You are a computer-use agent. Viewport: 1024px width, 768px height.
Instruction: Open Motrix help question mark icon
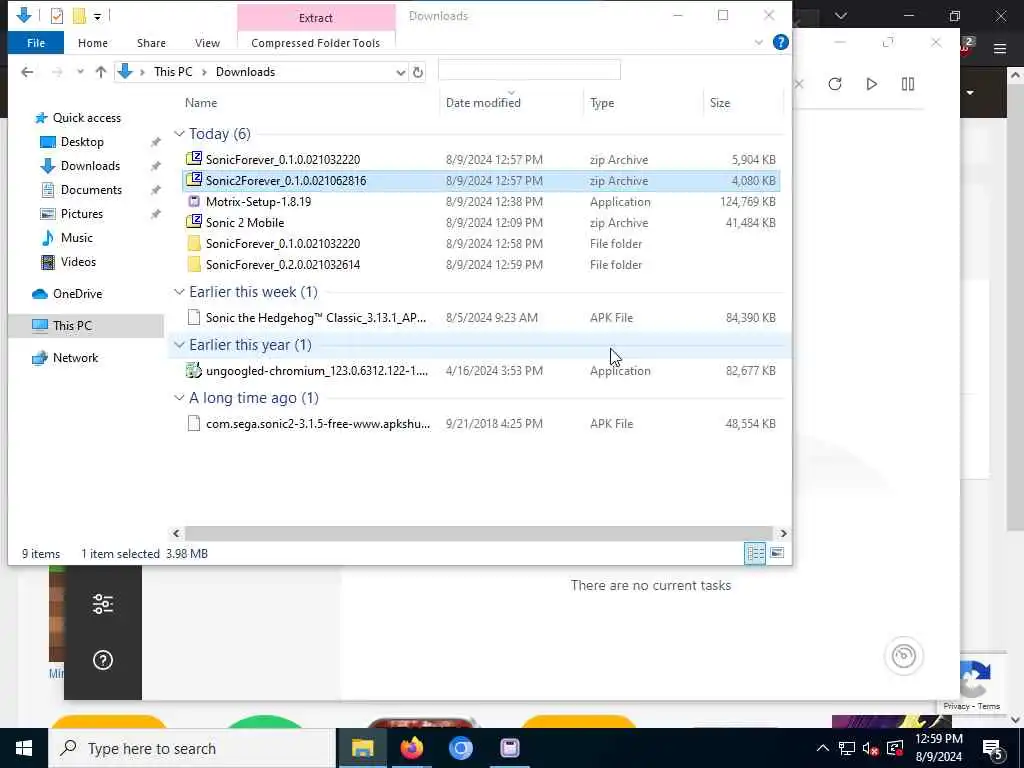coord(103,660)
